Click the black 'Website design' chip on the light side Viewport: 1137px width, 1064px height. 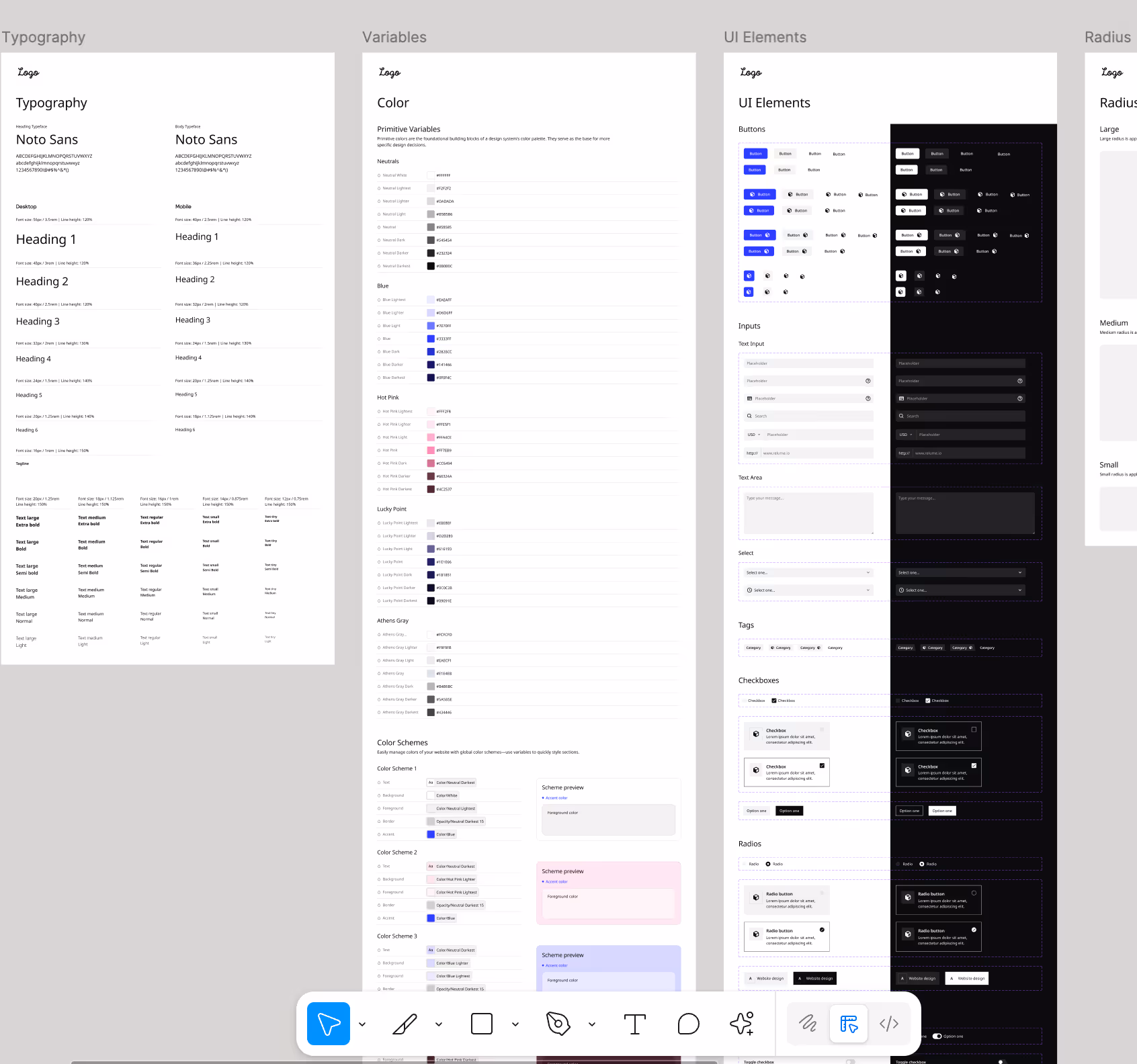815,979
